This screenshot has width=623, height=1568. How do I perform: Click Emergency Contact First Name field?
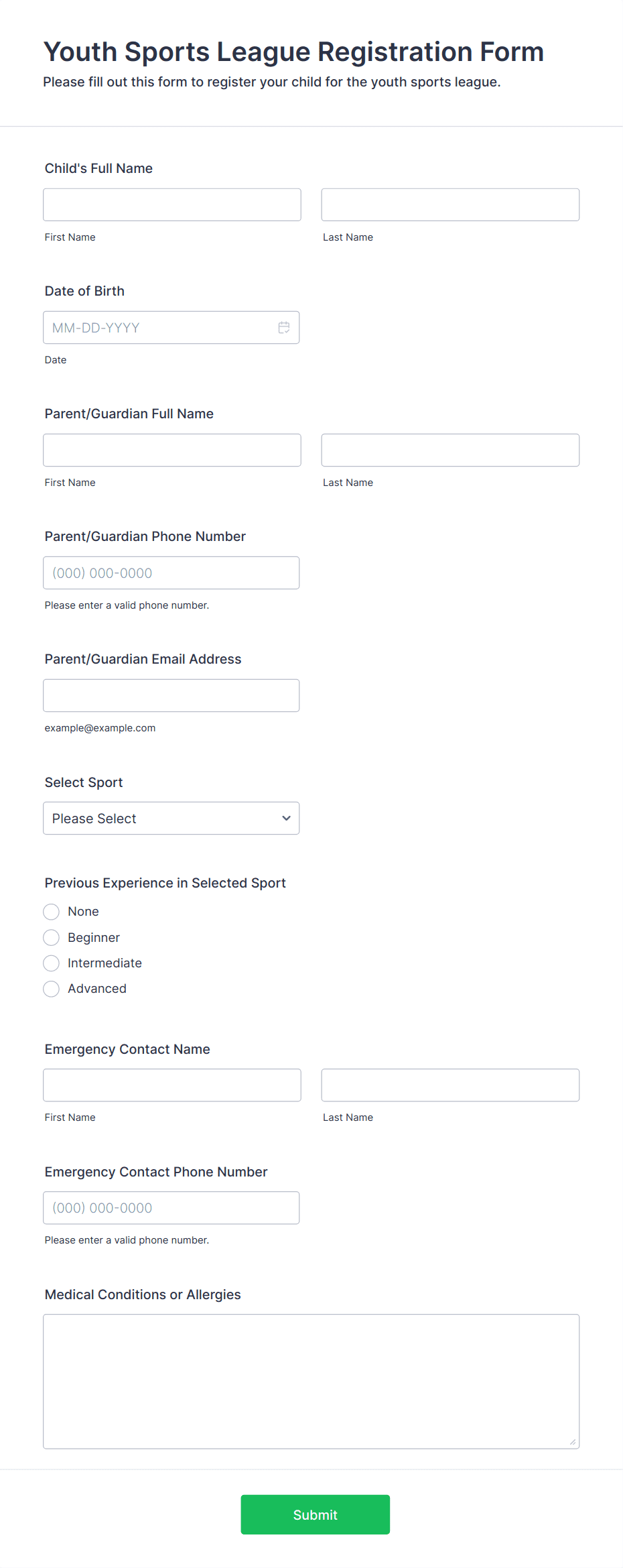[172, 1085]
